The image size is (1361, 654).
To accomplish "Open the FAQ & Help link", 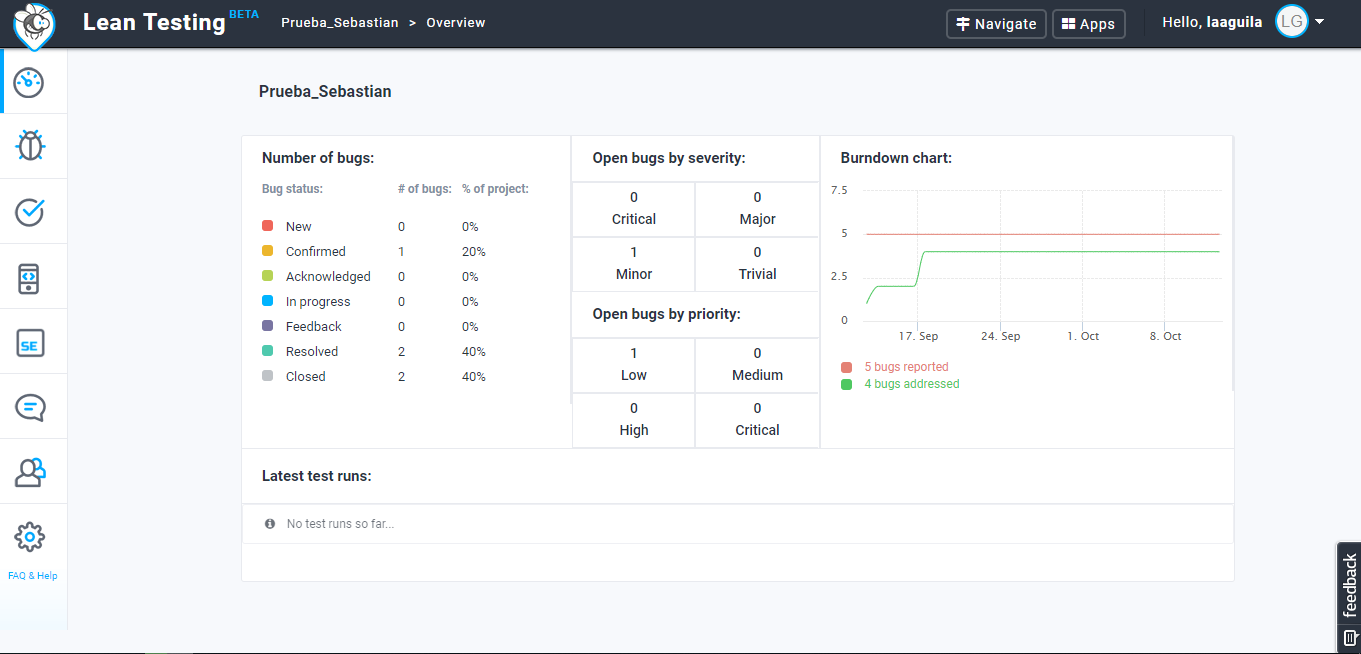I will click(x=33, y=576).
